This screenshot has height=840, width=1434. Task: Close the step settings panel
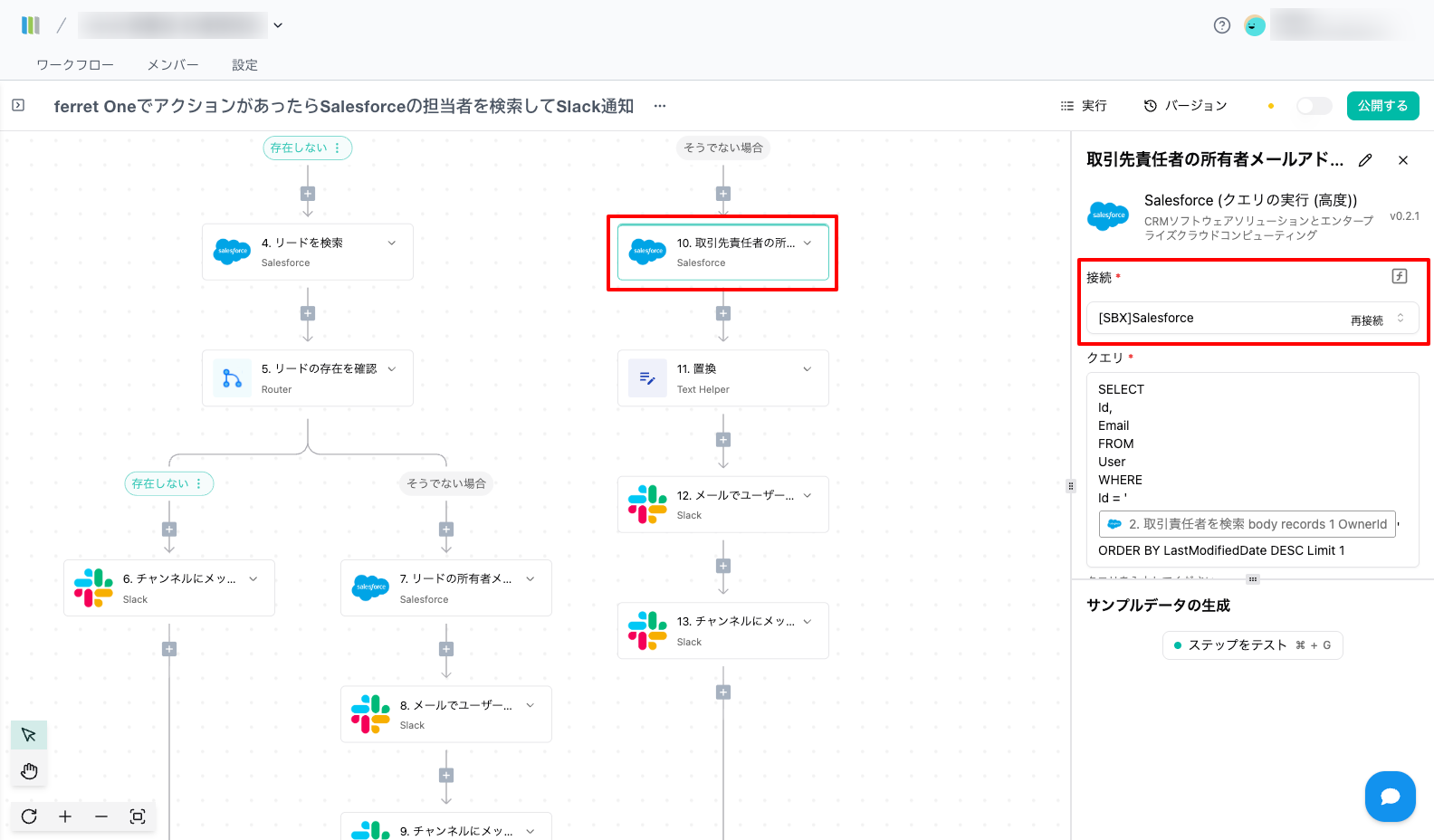1403,160
